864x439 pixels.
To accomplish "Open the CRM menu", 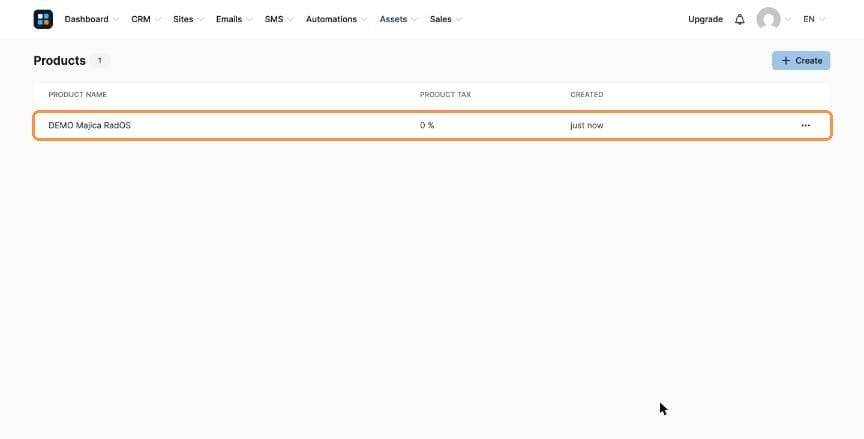I will [x=146, y=19].
